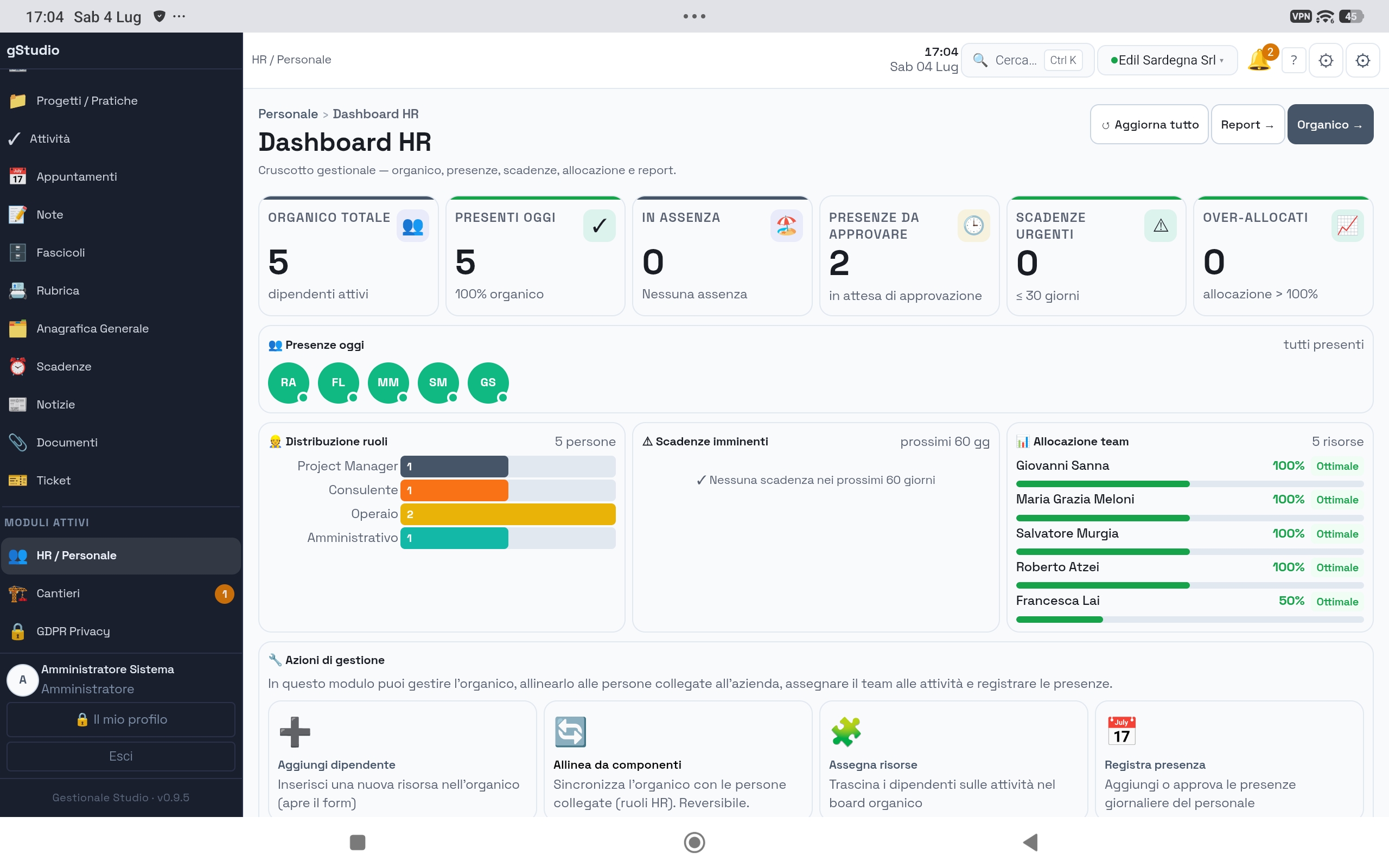Open the Report arrow button
The image size is (1389, 868).
pos(1247,125)
